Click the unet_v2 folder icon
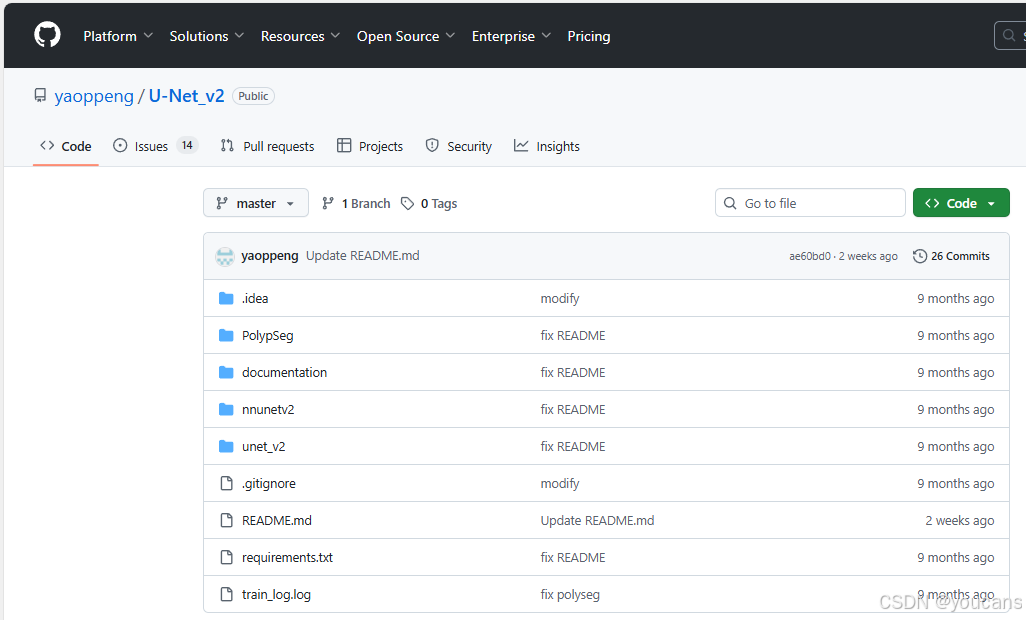This screenshot has height=620, width=1026. click(x=226, y=447)
